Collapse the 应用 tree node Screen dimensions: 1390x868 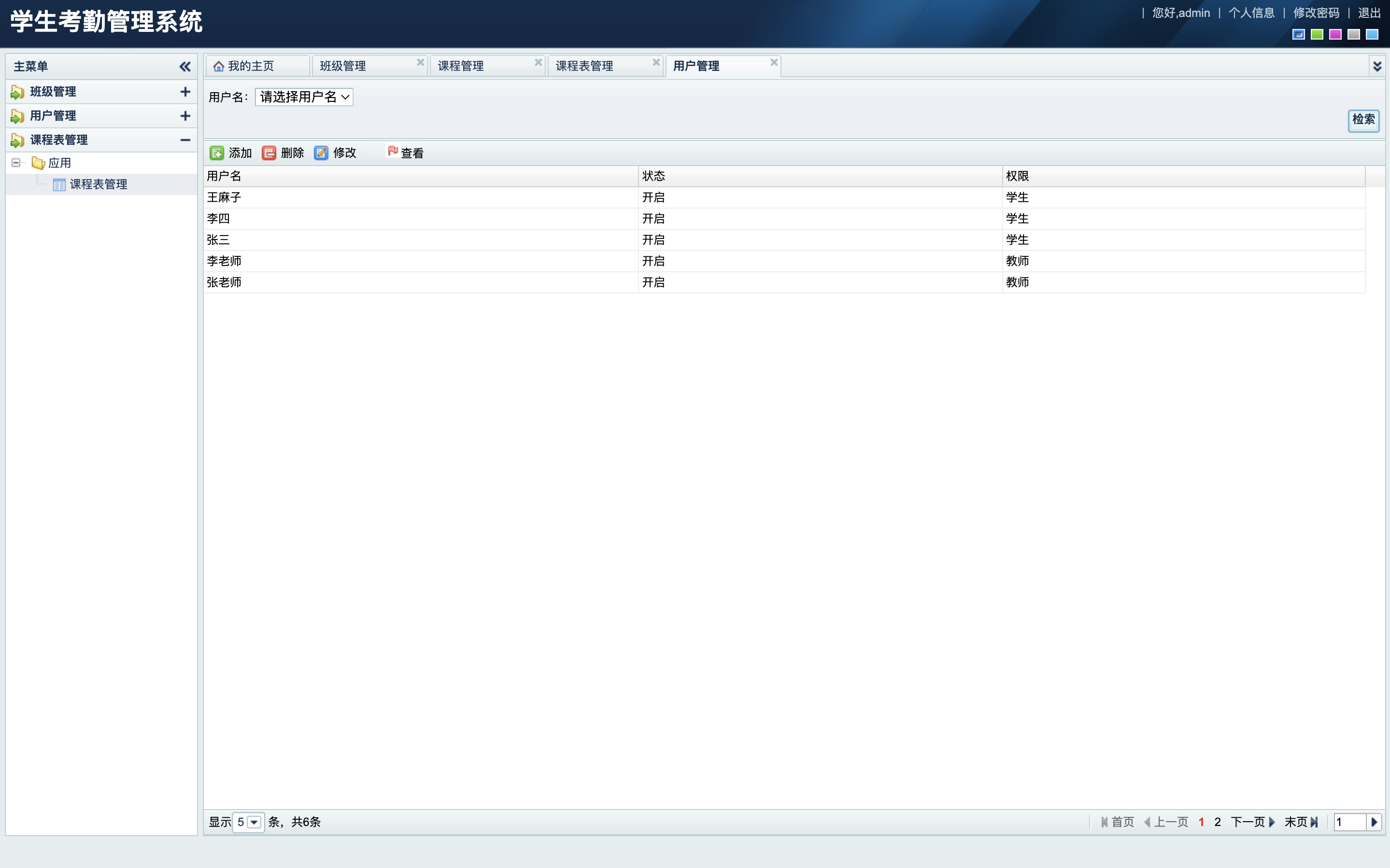coord(16,163)
